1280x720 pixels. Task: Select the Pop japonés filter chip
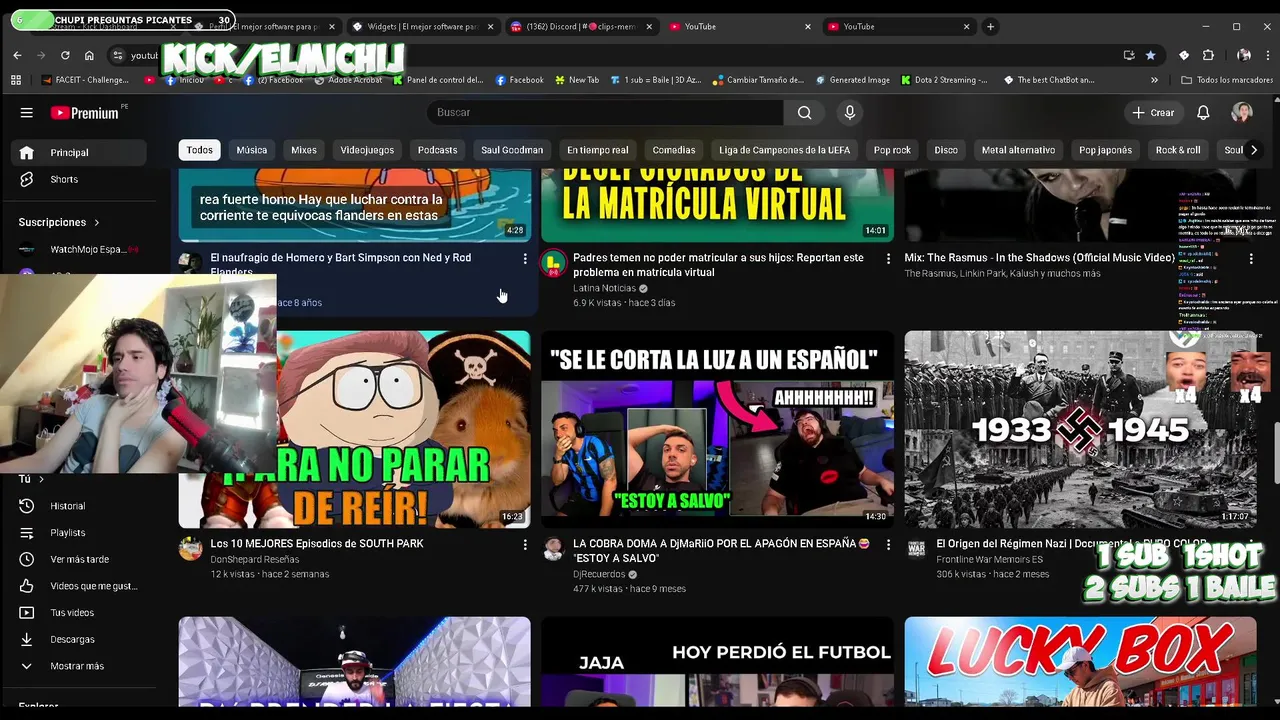pos(1105,150)
